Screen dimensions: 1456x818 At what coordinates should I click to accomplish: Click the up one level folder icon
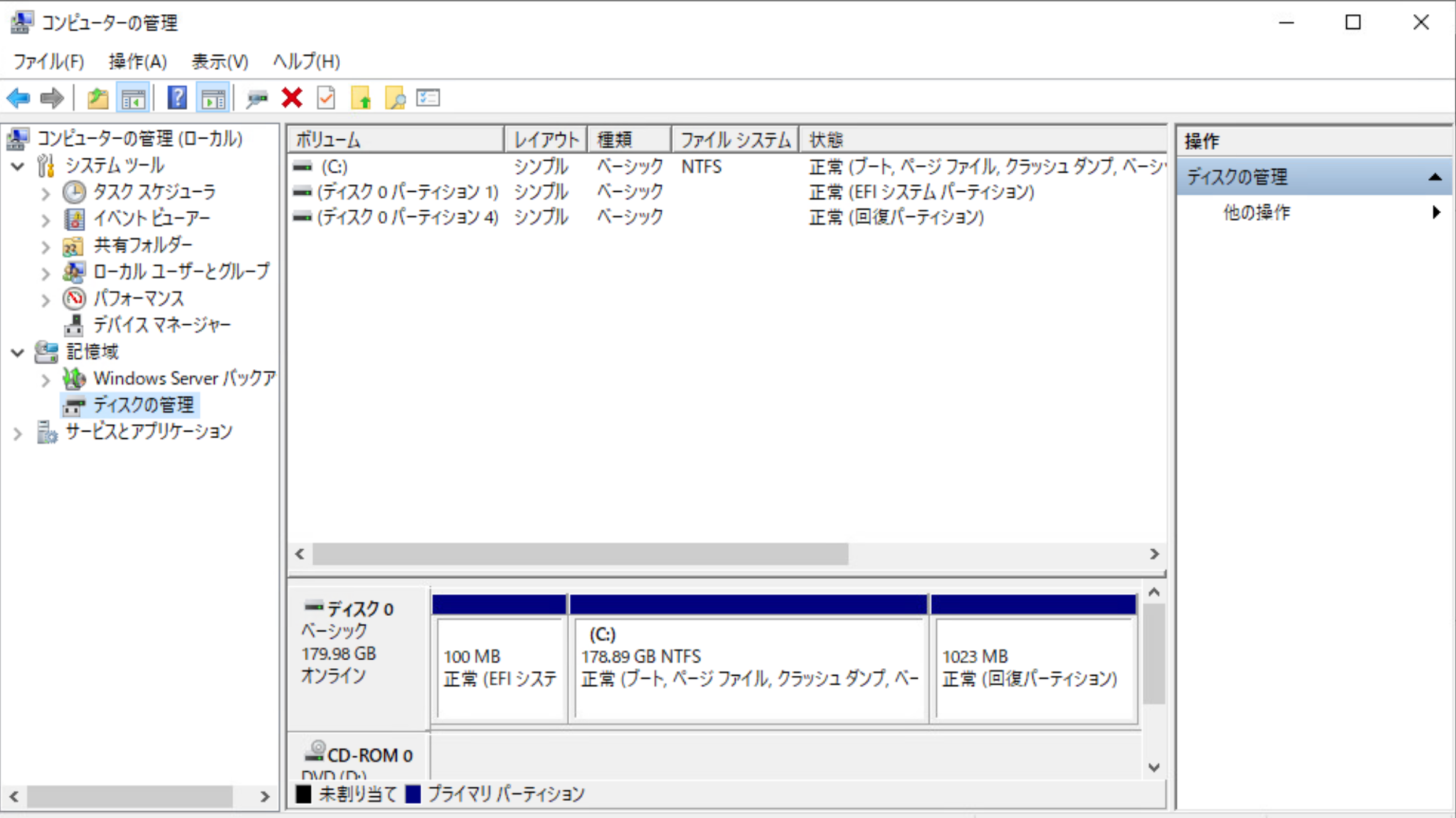pos(97,98)
